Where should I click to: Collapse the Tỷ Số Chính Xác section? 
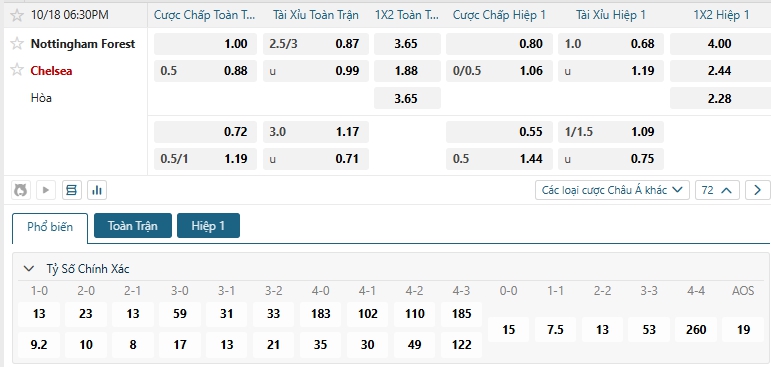pos(29,269)
